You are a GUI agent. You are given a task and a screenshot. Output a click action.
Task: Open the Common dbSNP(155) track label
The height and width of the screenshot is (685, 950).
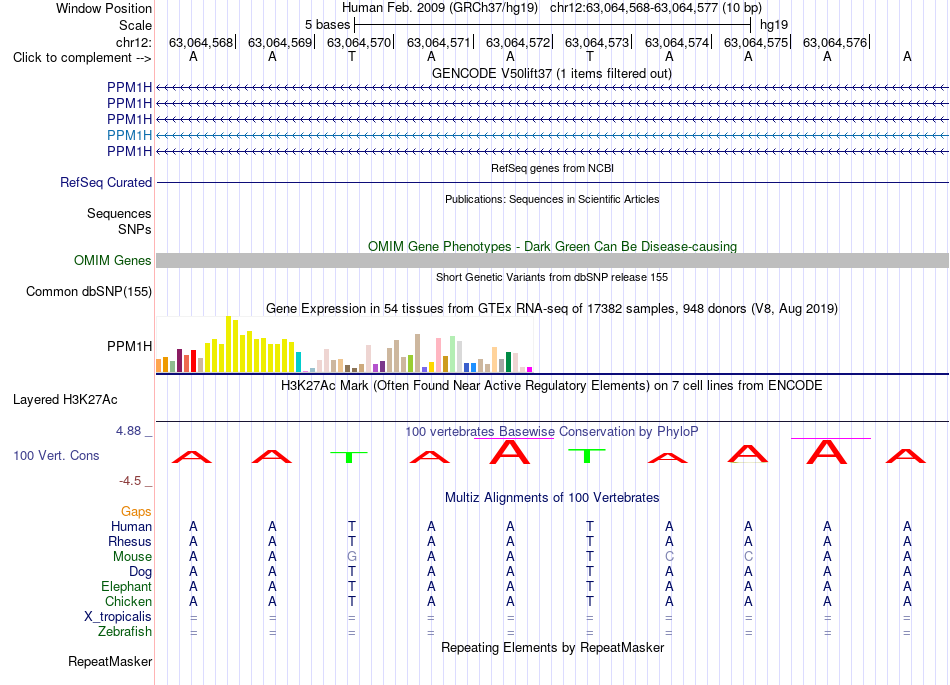point(88,291)
